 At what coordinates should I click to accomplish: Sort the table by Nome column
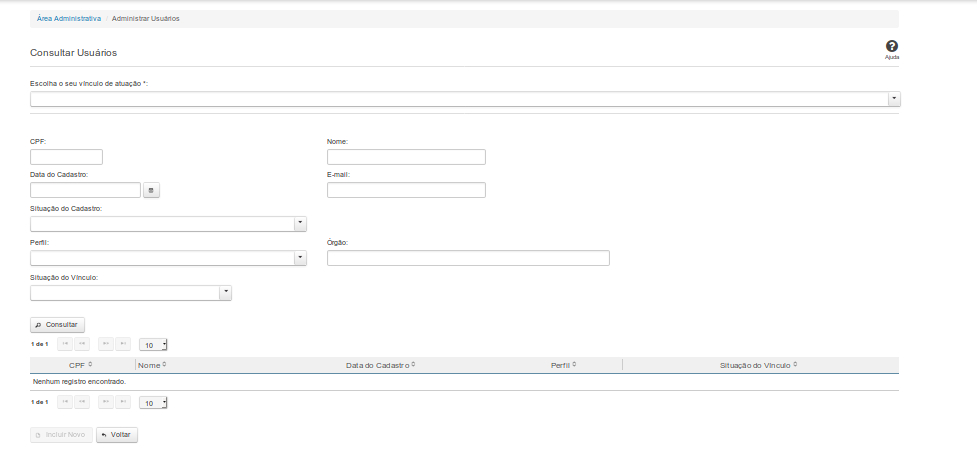(151, 365)
